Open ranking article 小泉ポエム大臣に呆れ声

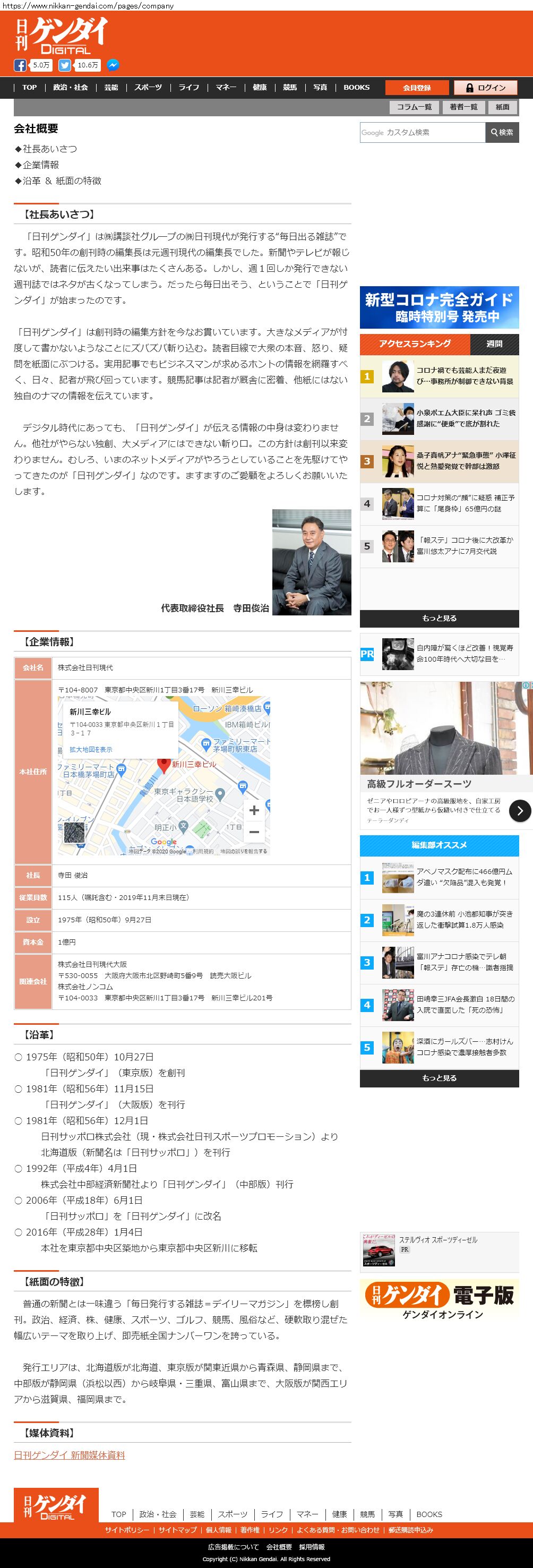(x=439, y=419)
